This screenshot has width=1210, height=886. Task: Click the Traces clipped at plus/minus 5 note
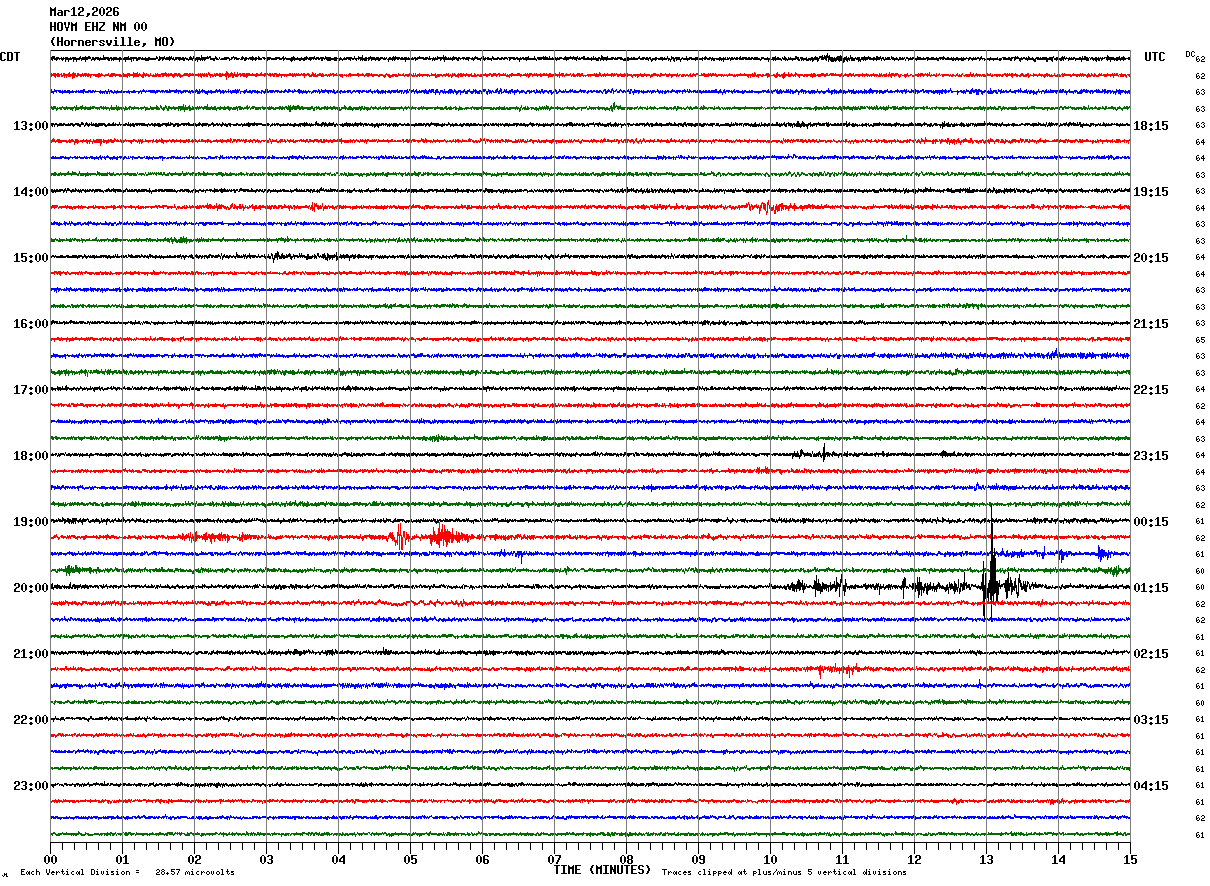tap(784, 873)
